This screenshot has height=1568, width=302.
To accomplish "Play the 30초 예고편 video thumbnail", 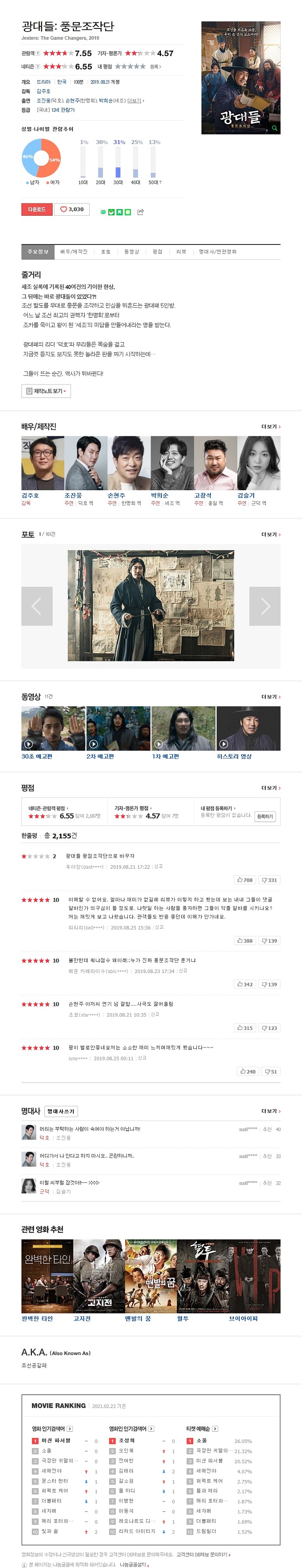I will 53,728.
